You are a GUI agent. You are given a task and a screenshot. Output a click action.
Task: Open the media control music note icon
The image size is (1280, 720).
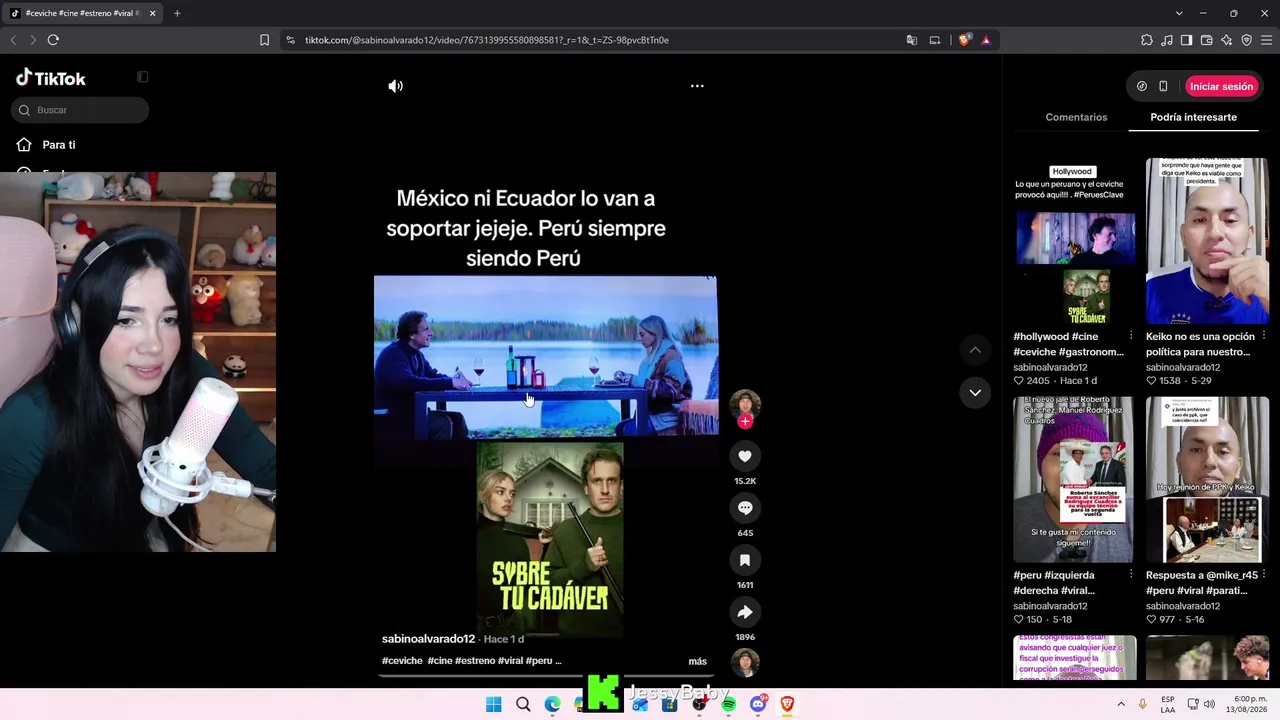pyautogui.click(x=1166, y=40)
